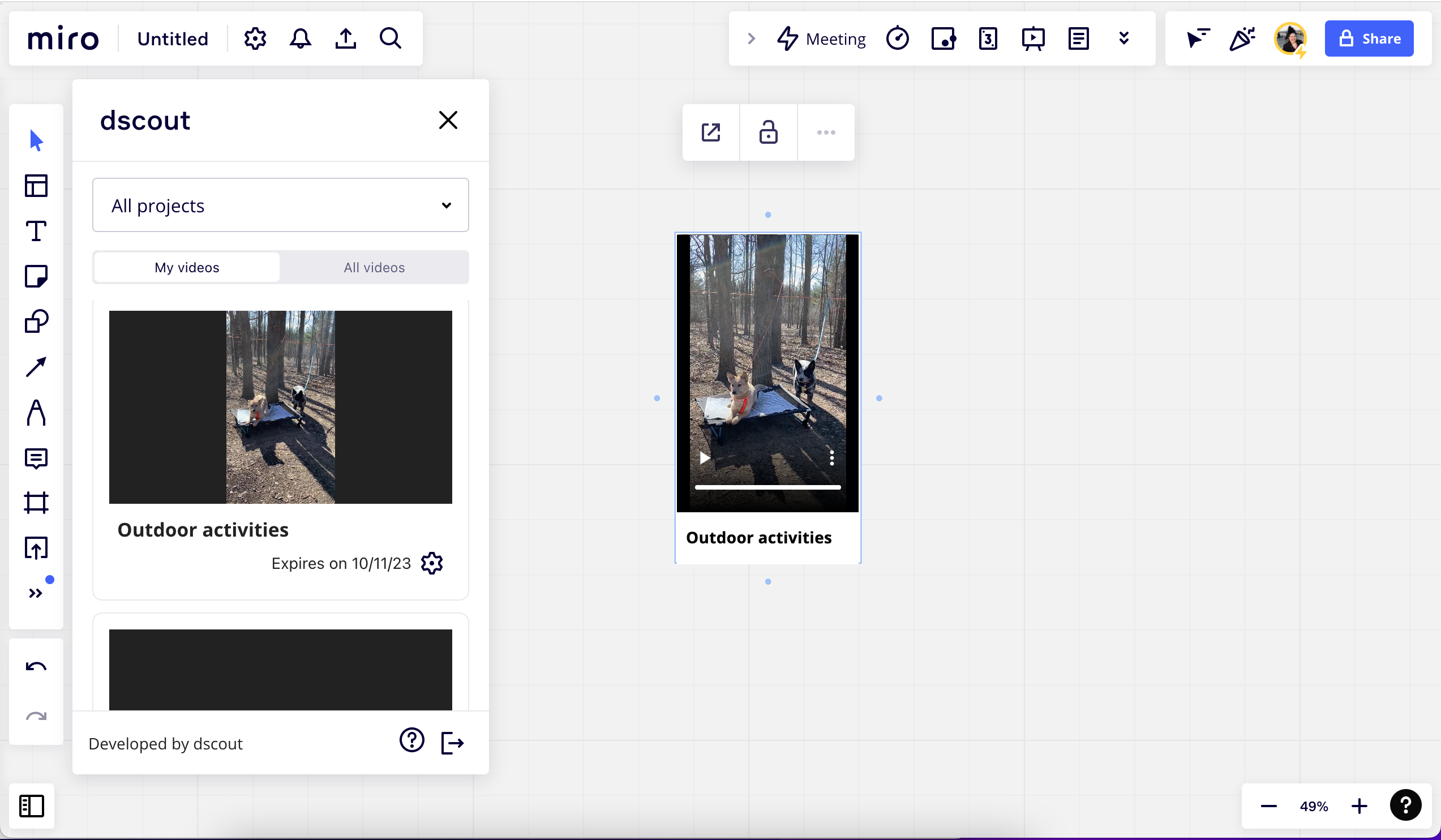The width and height of the screenshot is (1441, 840).
Task: Close the dscout panel
Action: [x=448, y=120]
